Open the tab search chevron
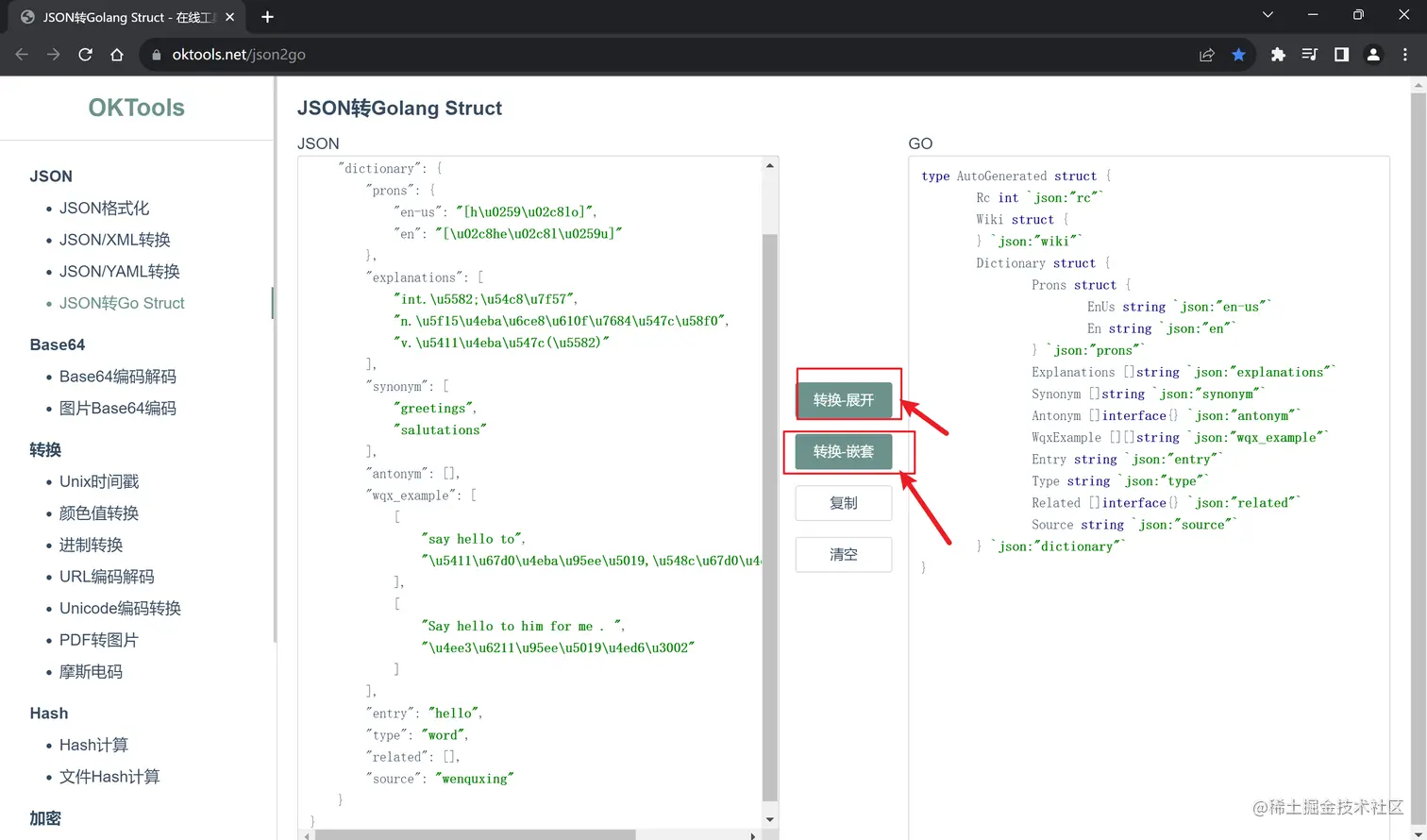1427x840 pixels. point(1268,14)
